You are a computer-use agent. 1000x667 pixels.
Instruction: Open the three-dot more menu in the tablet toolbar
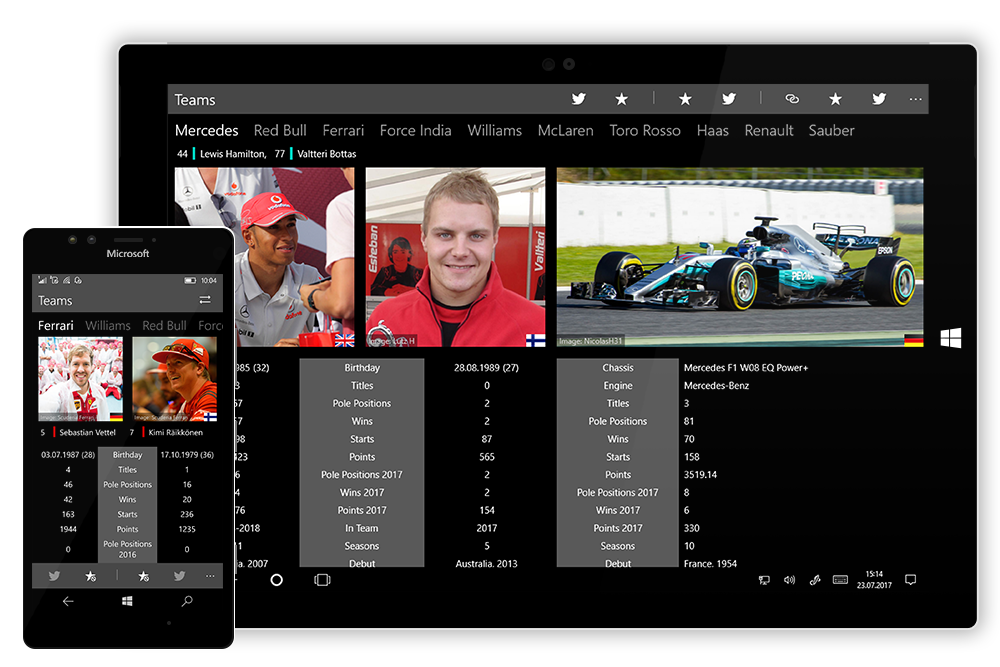(x=915, y=99)
